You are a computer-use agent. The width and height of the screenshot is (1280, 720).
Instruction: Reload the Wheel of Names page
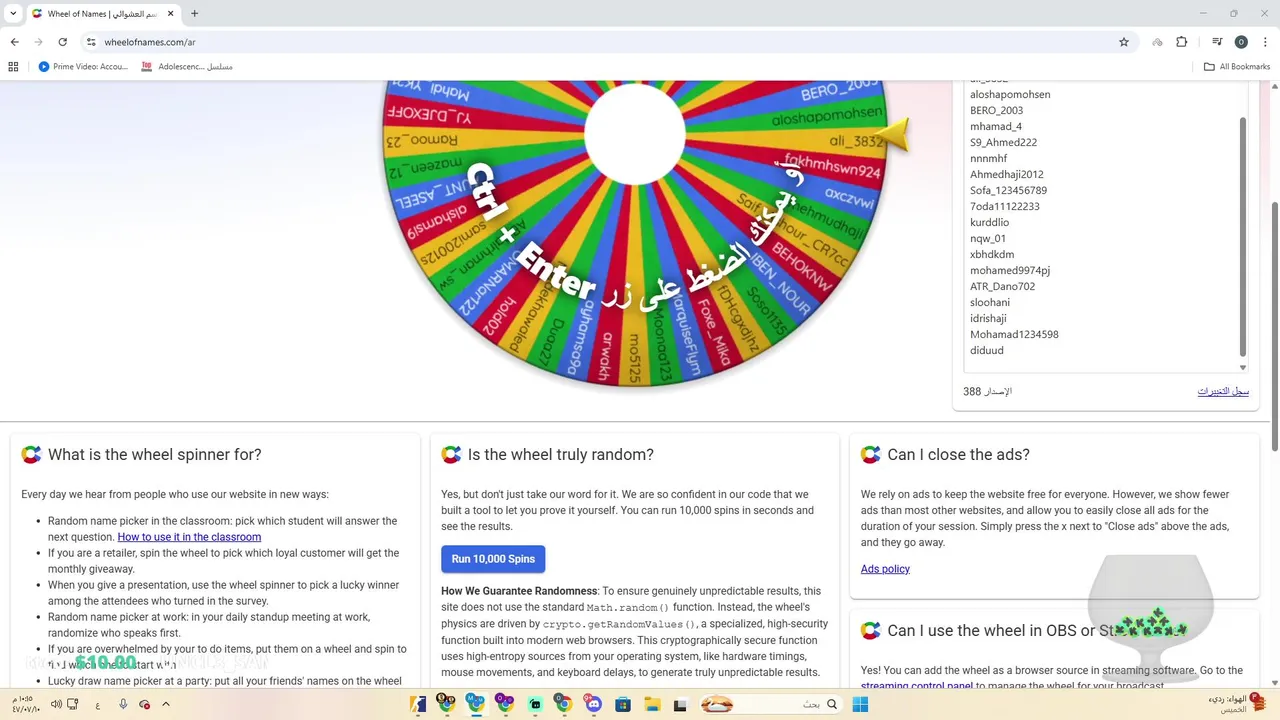click(62, 42)
